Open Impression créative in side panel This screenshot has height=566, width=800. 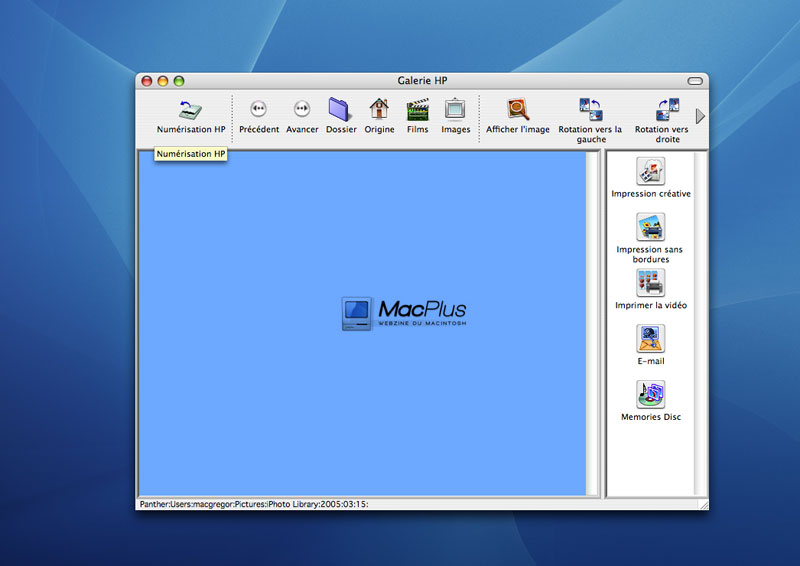(x=651, y=178)
